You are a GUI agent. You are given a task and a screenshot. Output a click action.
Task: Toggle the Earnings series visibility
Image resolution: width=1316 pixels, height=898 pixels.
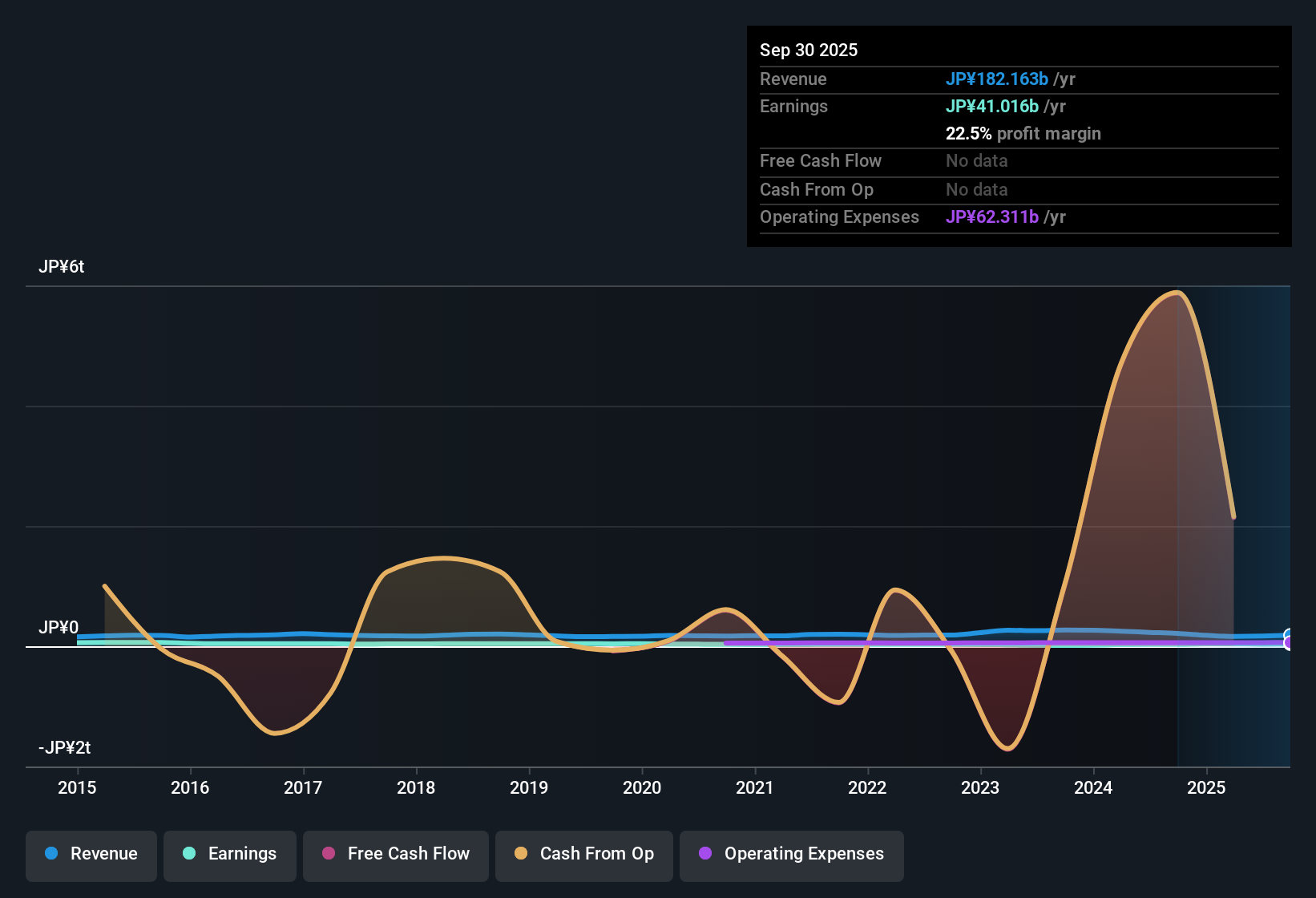point(230,854)
